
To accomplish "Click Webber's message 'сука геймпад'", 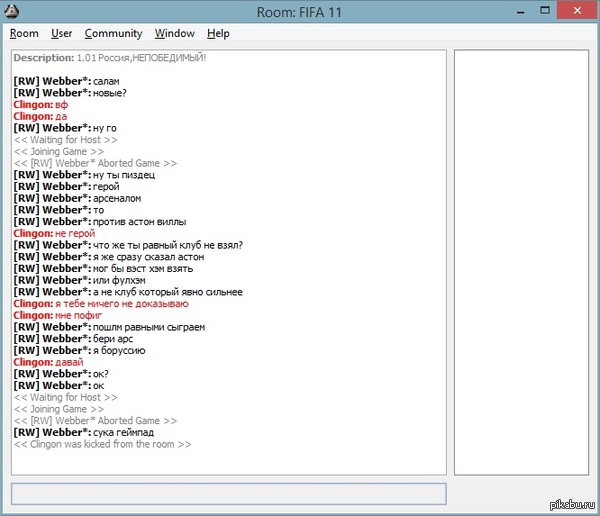I will (x=84, y=432).
